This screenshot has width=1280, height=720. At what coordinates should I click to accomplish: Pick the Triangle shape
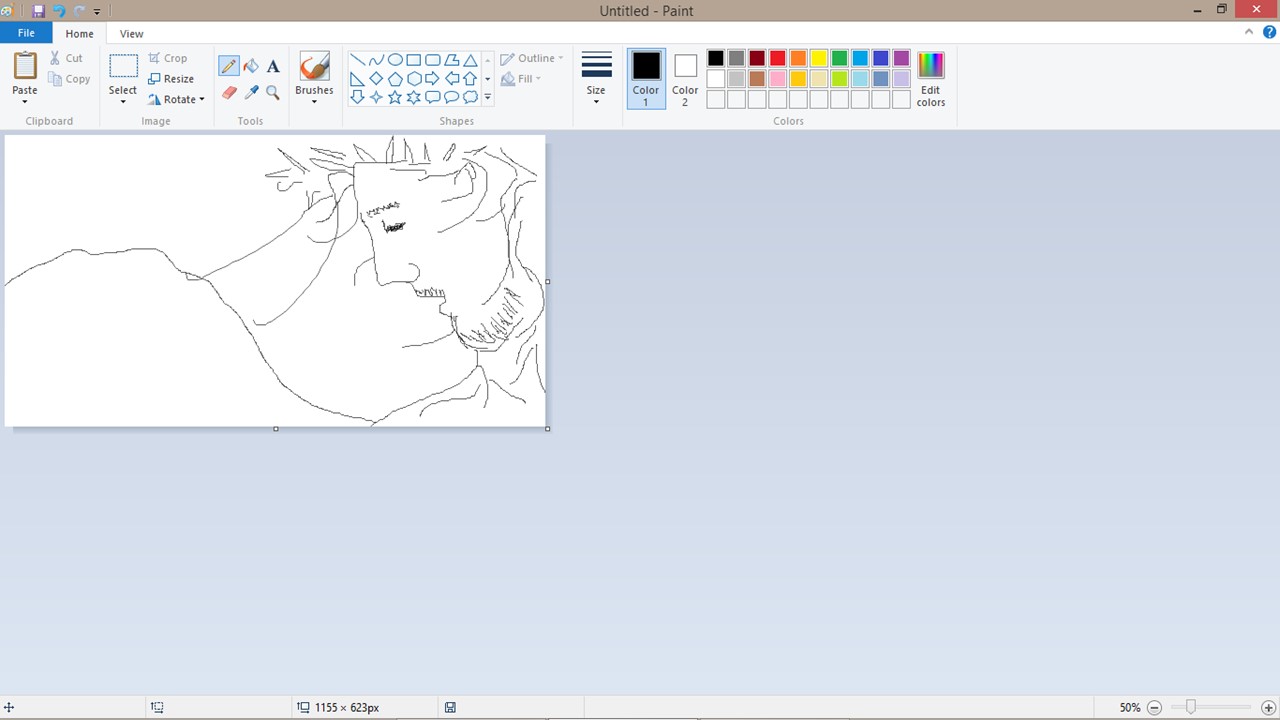[x=470, y=60]
